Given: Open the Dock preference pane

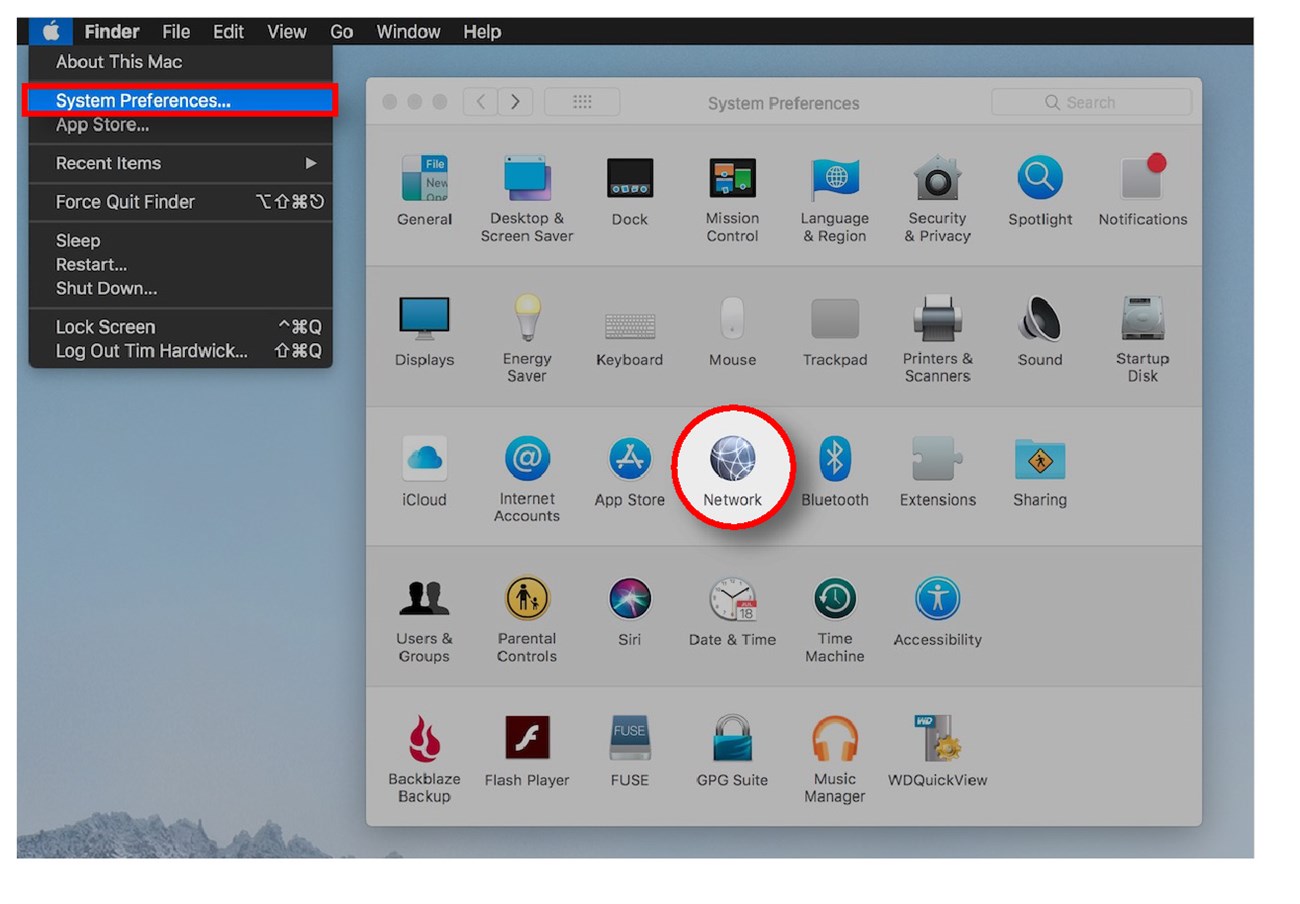Looking at the screenshot, I should (630, 191).
